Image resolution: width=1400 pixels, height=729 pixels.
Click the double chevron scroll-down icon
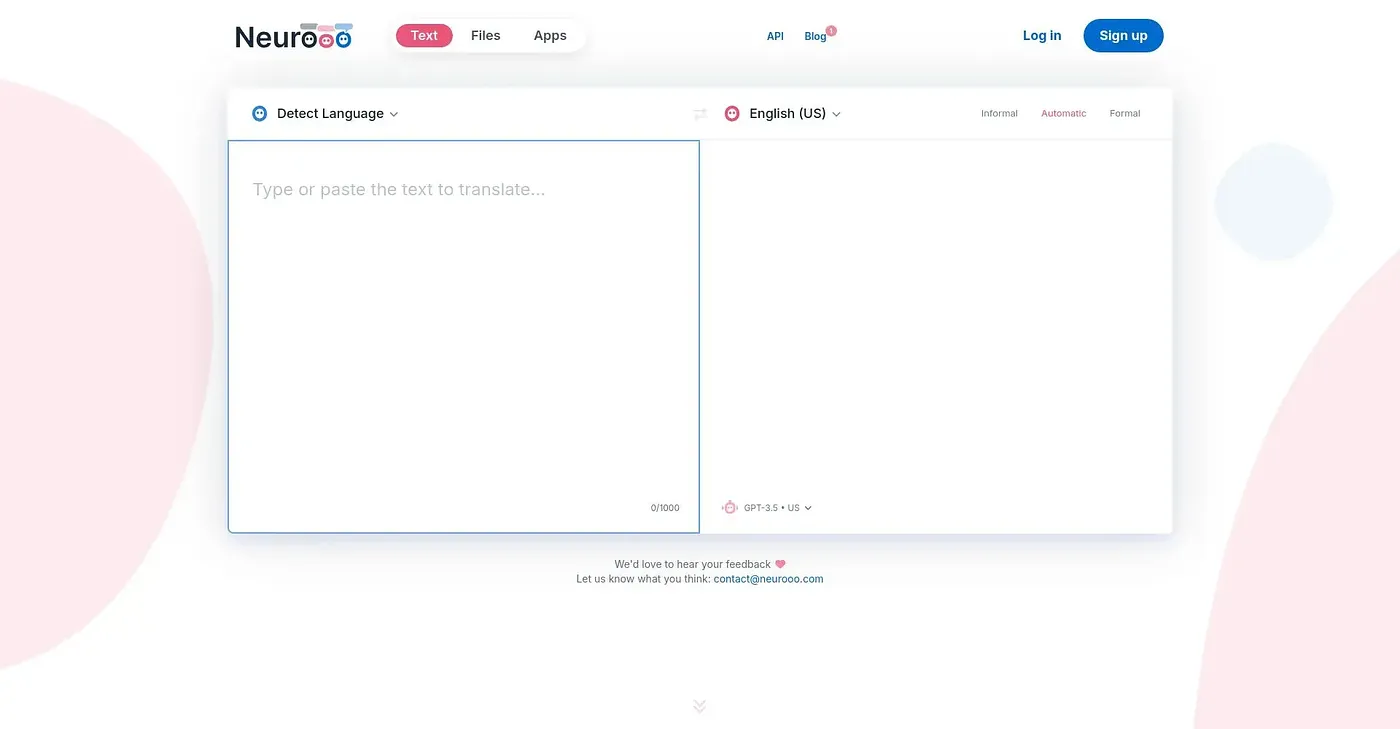tap(700, 706)
